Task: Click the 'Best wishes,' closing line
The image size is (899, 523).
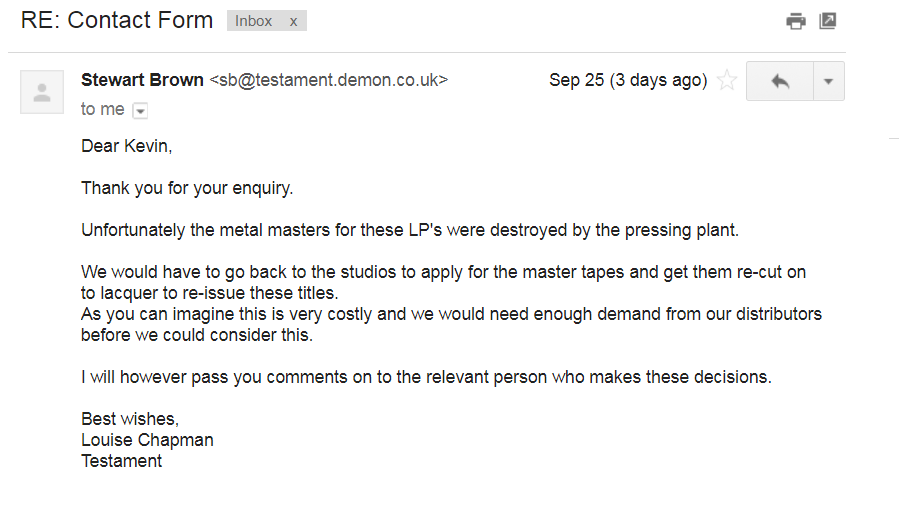Action: coord(130,419)
